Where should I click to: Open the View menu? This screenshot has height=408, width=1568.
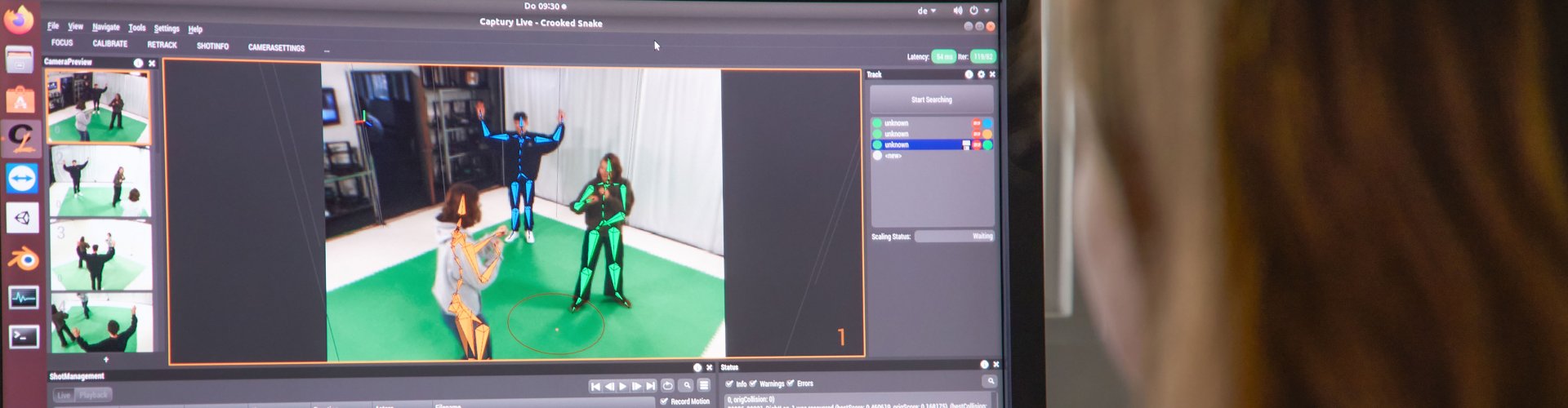[75, 27]
